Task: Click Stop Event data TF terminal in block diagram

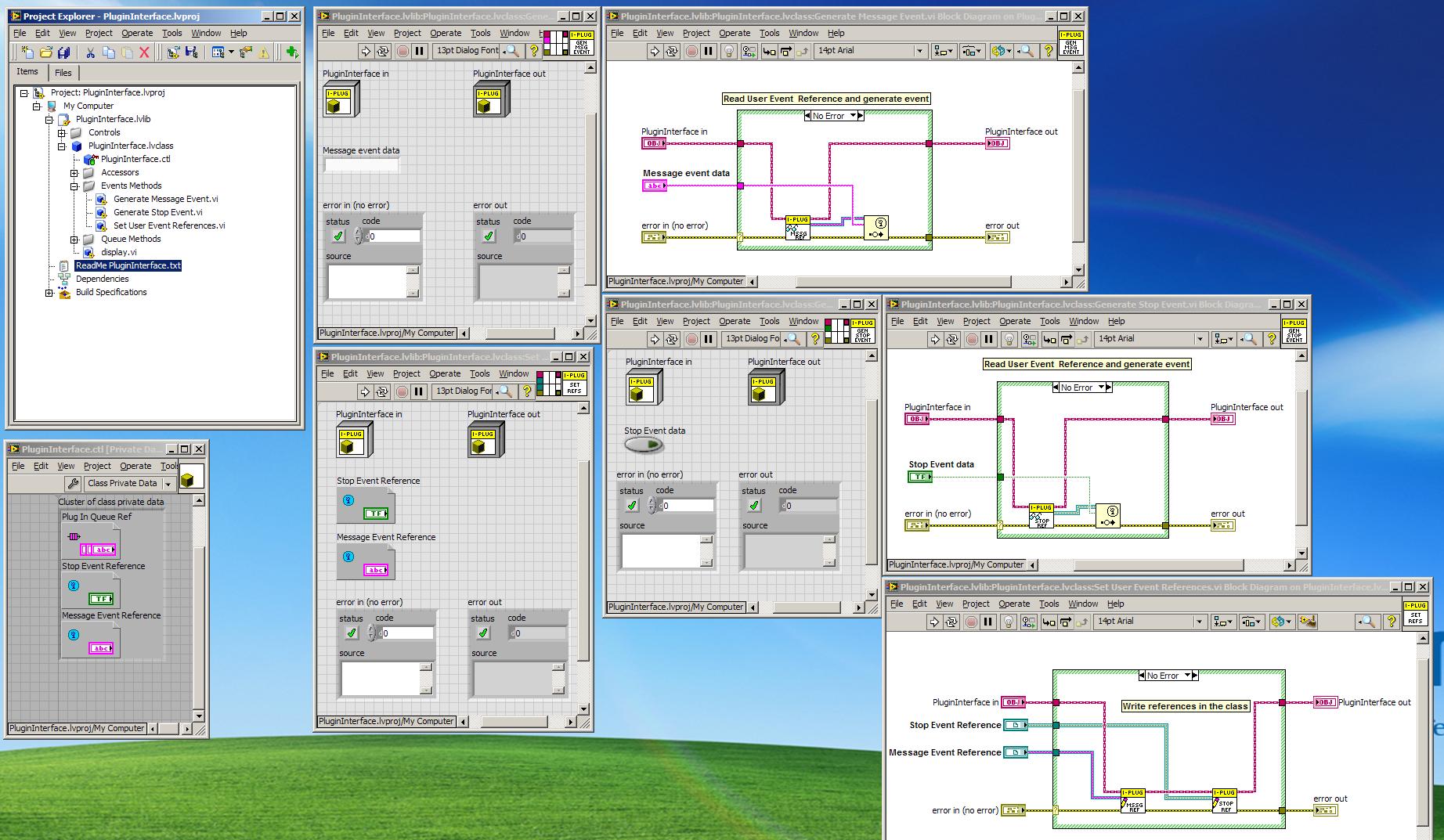Action: coord(920,477)
